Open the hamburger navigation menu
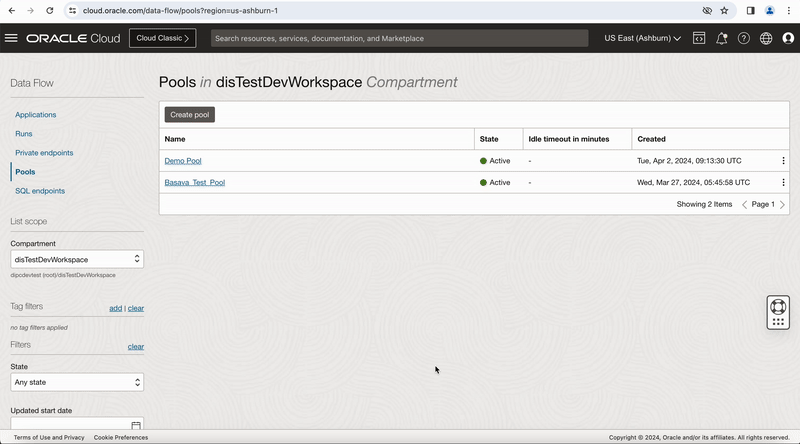This screenshot has height=444, width=800. pos(11,38)
